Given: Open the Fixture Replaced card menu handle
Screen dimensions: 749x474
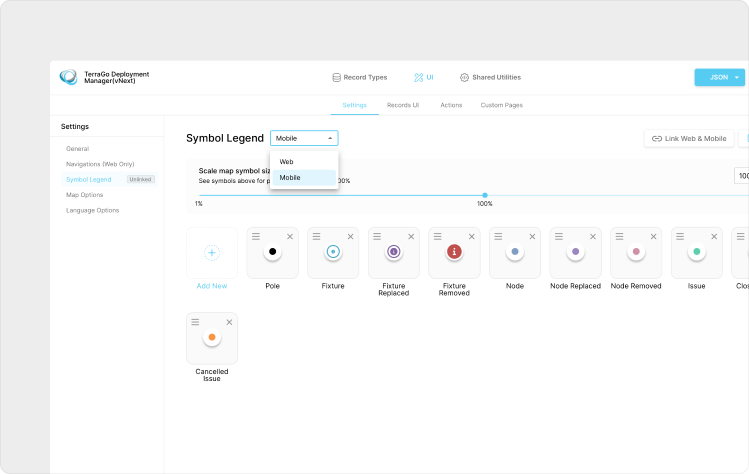Looking at the screenshot, I should [377, 237].
